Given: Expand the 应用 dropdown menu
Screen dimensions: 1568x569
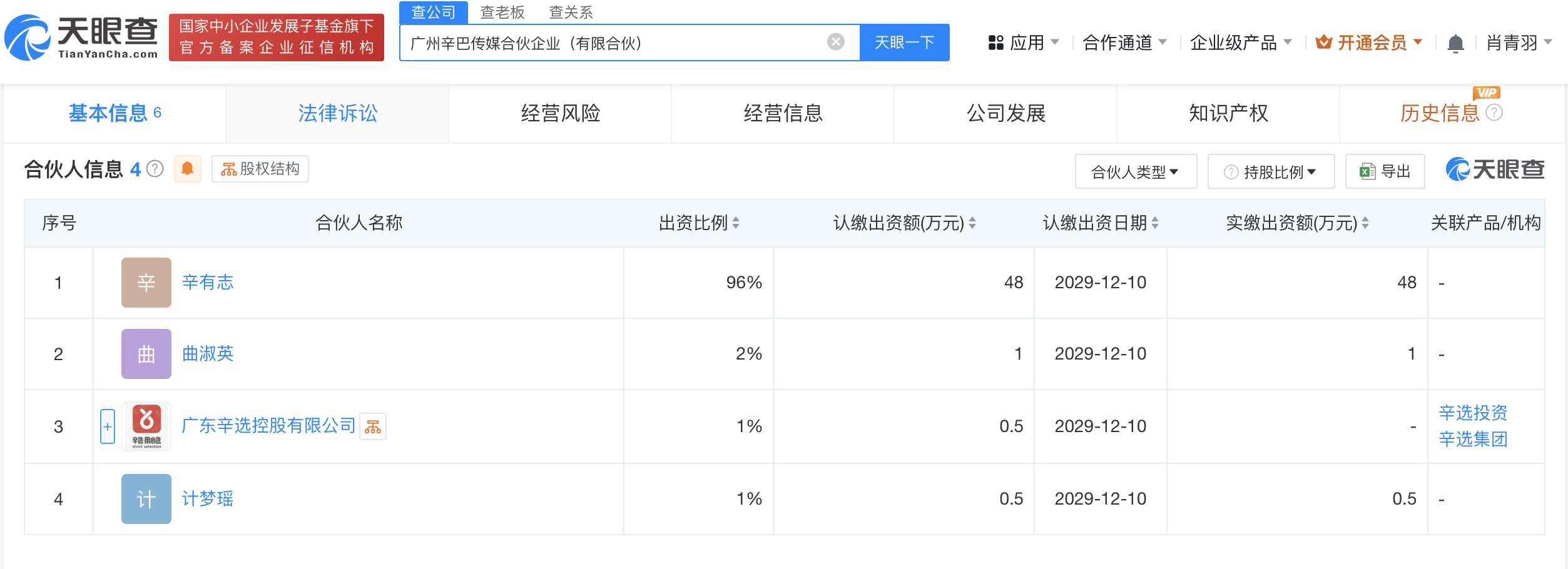Looking at the screenshot, I should tap(1024, 43).
